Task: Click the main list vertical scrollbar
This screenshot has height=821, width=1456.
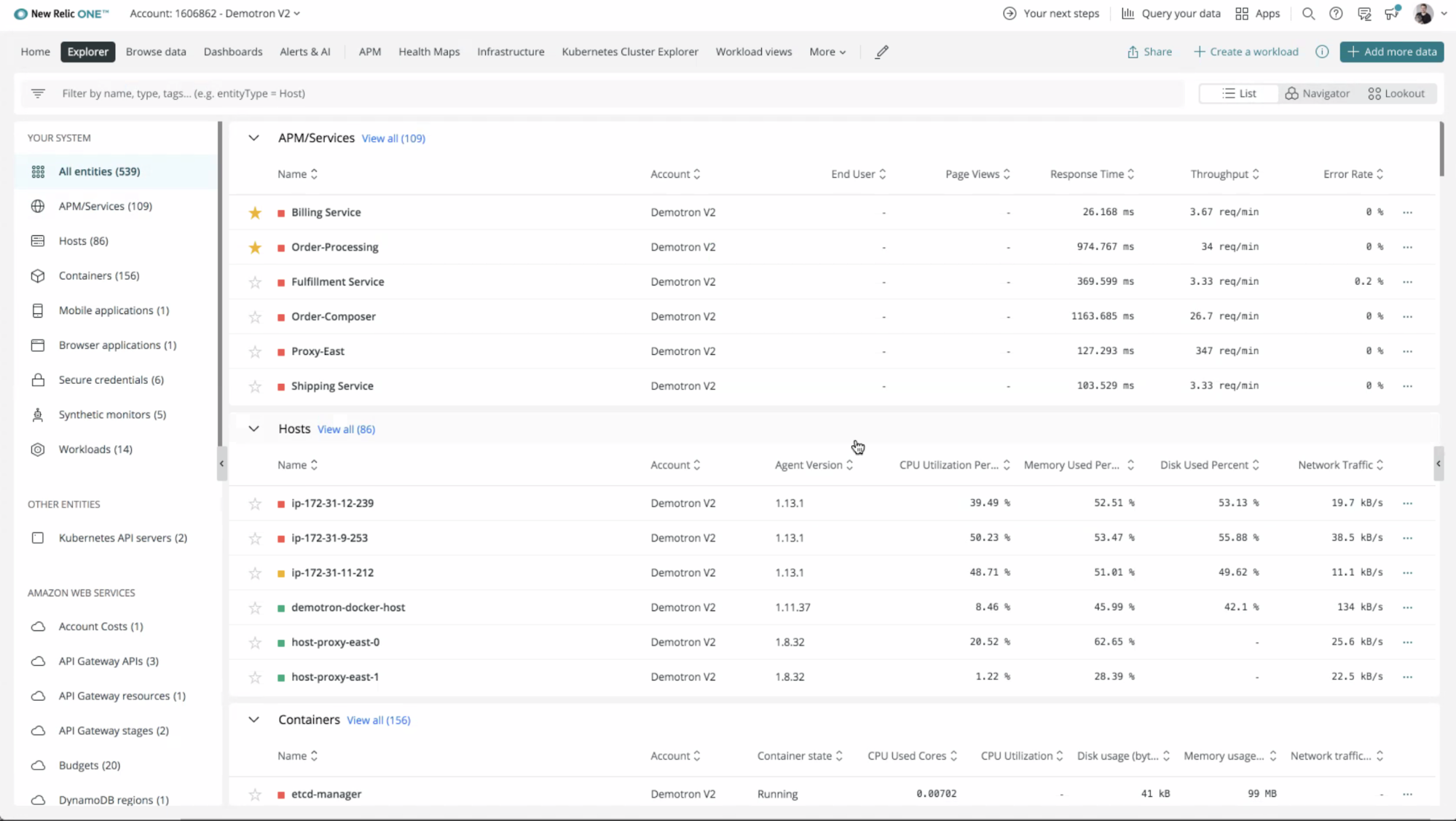Action: 1441,149
